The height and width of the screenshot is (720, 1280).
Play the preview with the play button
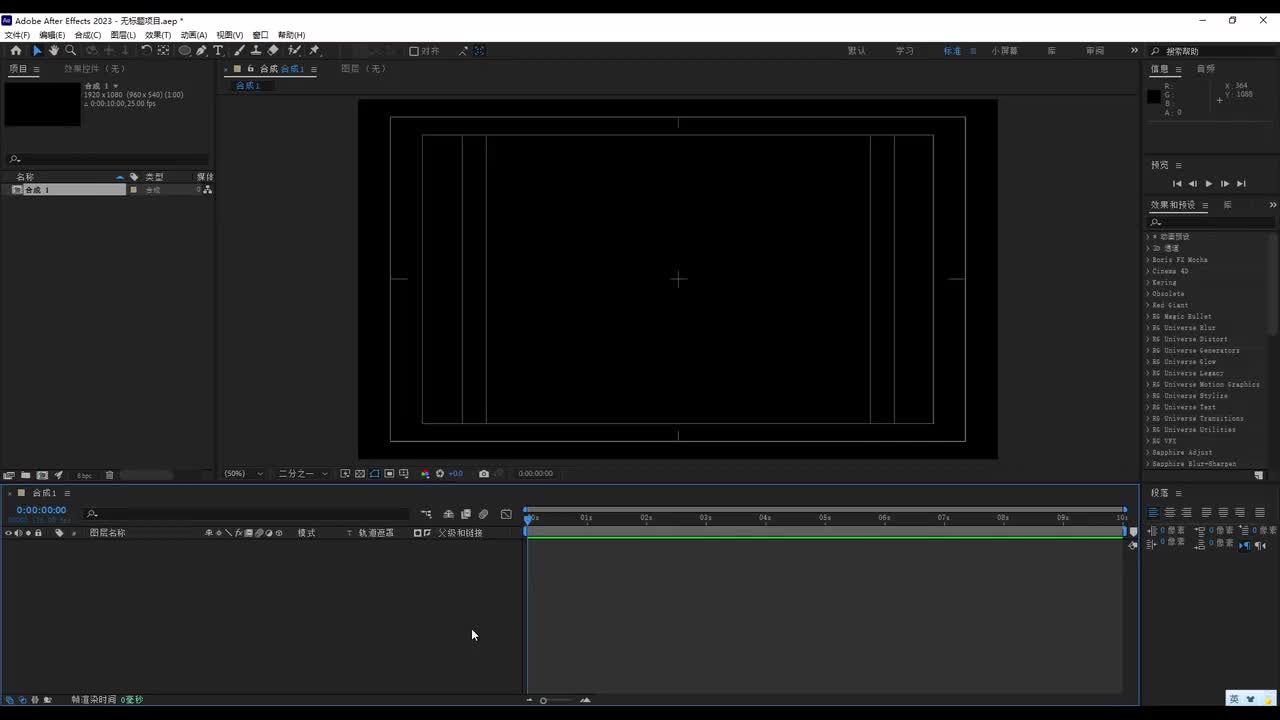[1208, 184]
